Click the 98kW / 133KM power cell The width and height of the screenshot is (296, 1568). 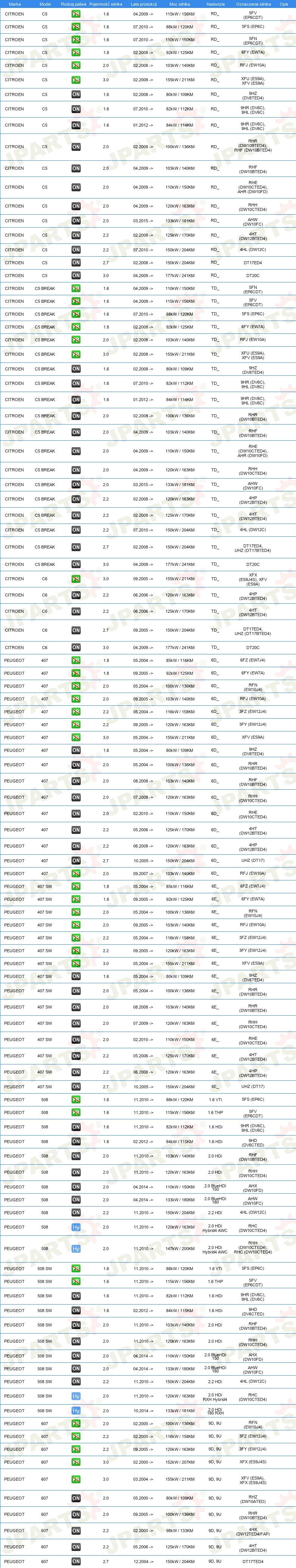click(180, 1531)
